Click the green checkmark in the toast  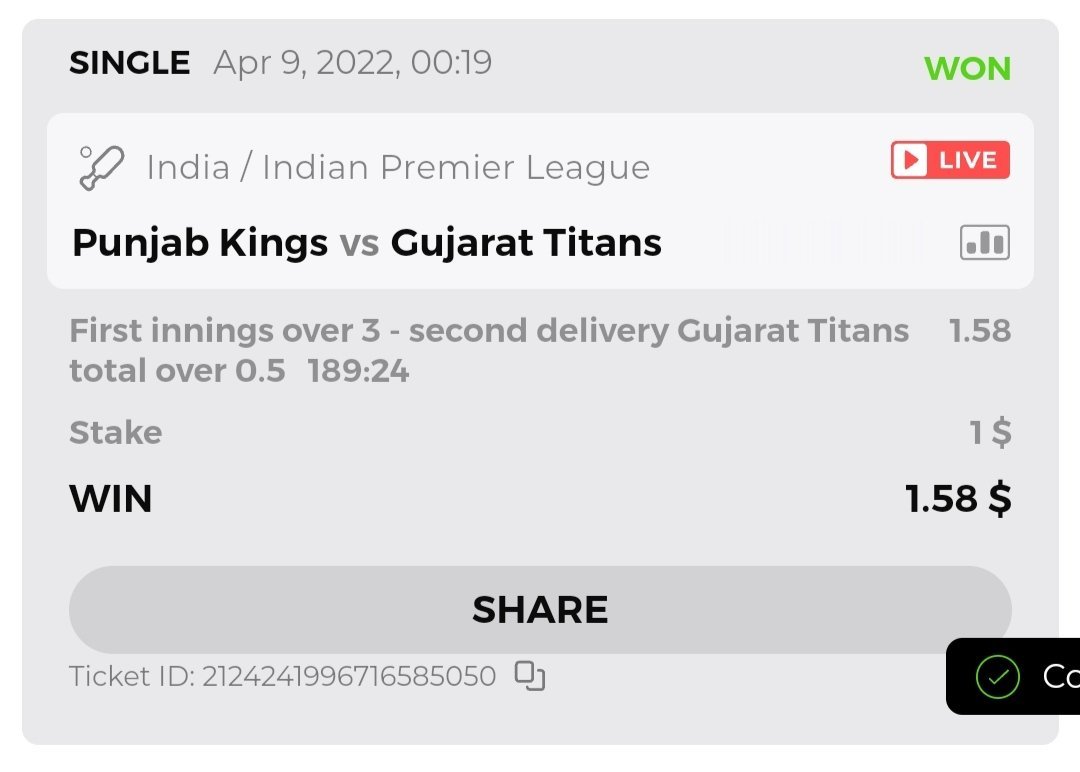[x=997, y=677]
